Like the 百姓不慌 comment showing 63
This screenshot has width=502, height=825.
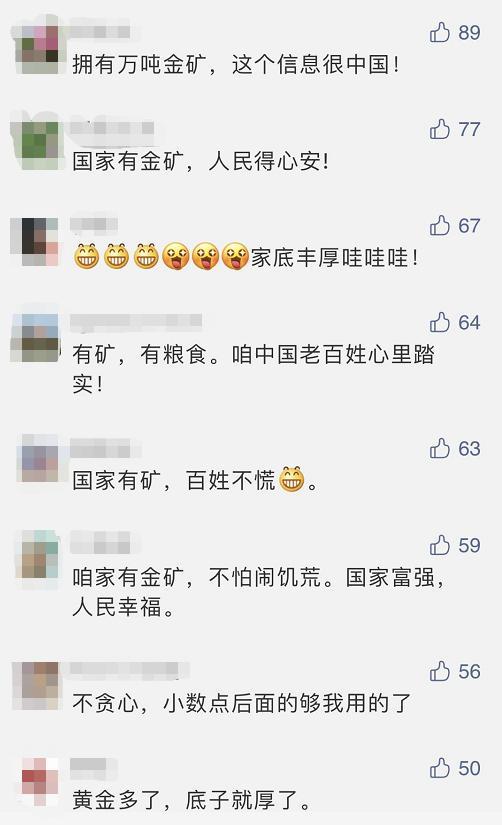pos(440,449)
